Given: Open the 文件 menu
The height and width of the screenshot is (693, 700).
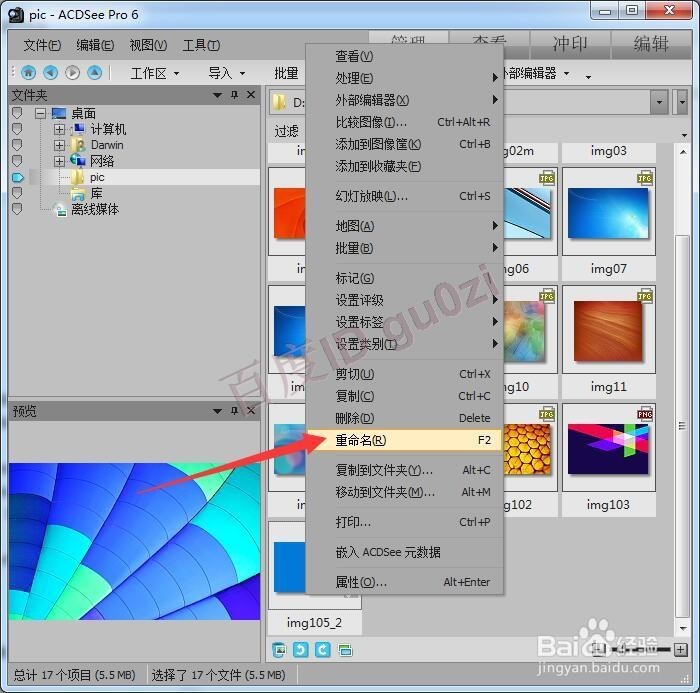Looking at the screenshot, I should pyautogui.click(x=42, y=45).
